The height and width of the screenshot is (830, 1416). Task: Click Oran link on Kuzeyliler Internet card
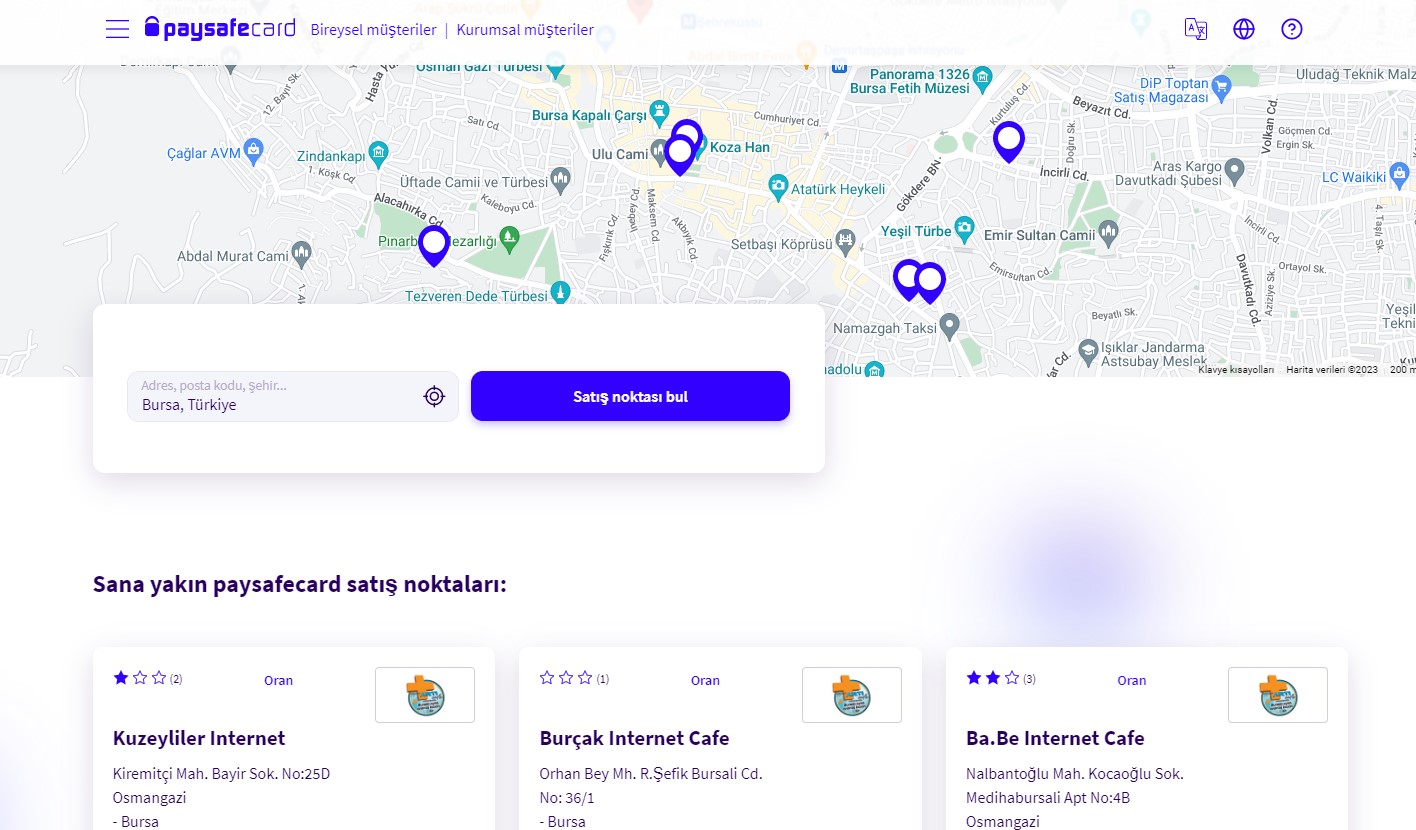coord(278,680)
